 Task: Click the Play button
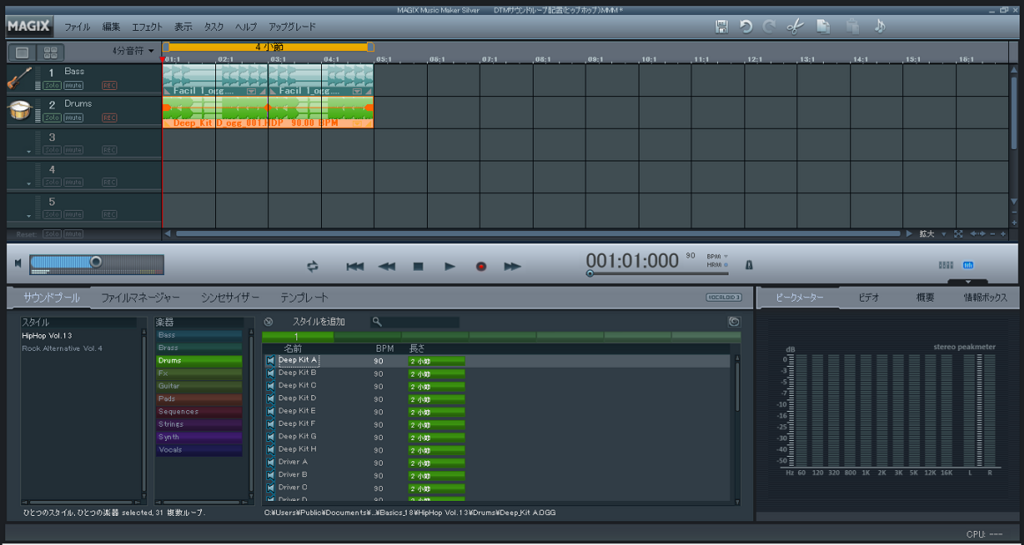449,266
